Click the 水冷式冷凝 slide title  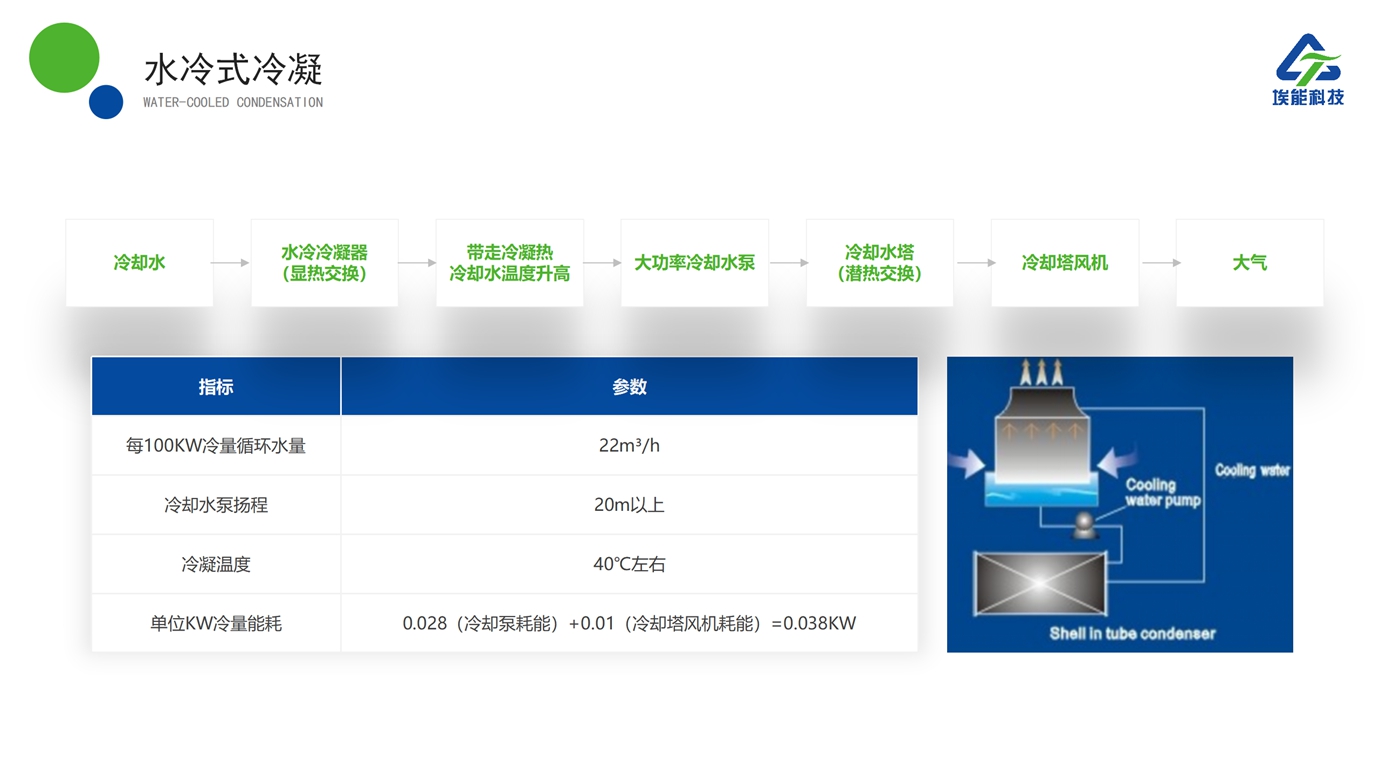233,70
